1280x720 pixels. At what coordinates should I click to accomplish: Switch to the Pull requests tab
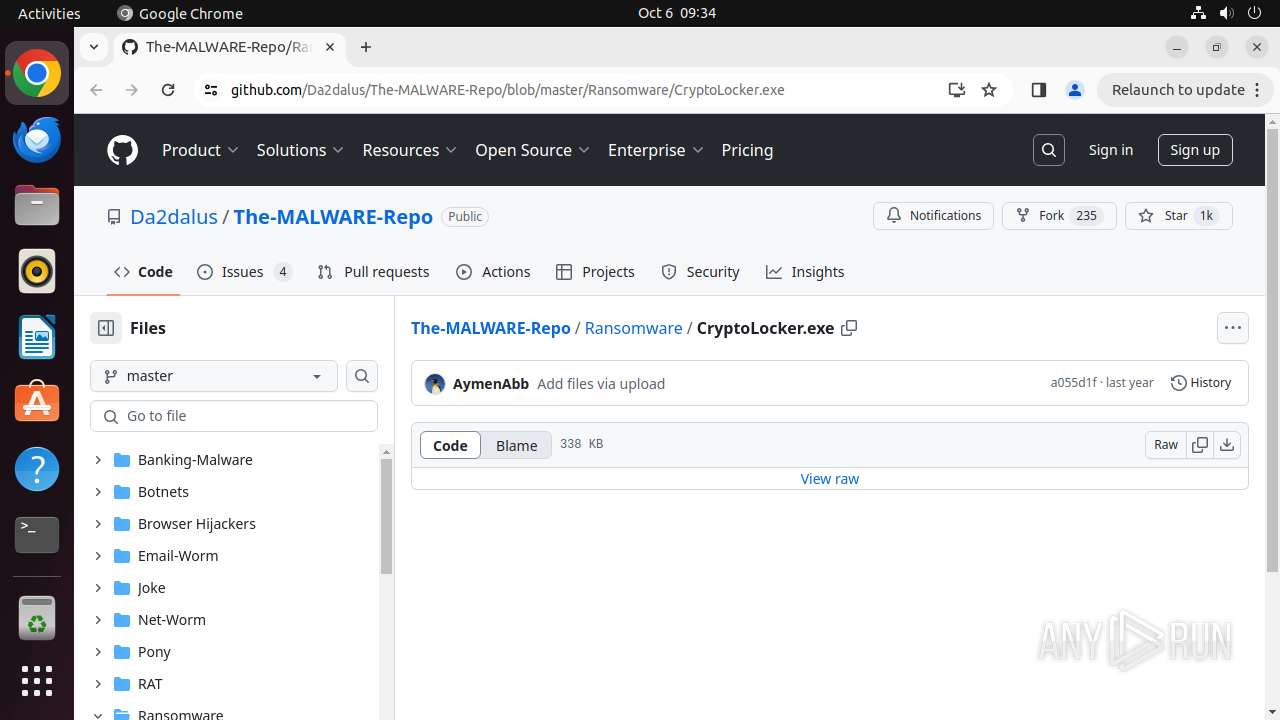373,272
